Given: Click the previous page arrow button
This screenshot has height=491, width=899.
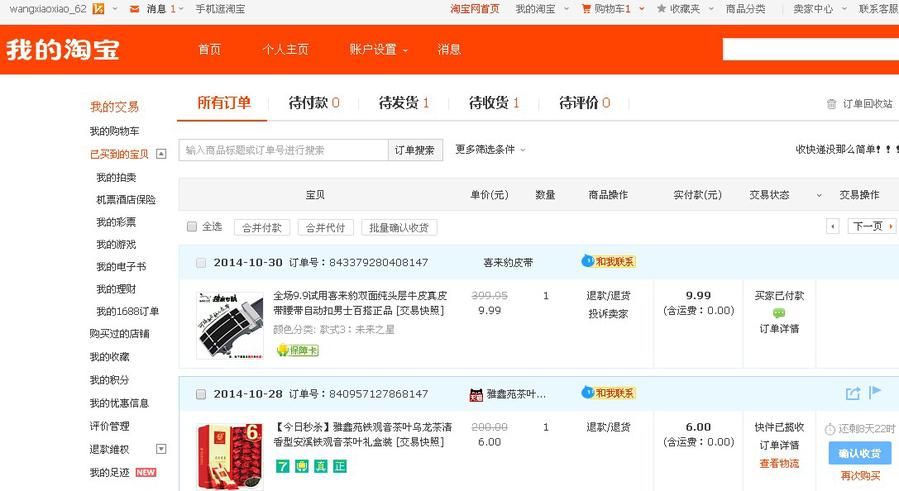Looking at the screenshot, I should 832,227.
